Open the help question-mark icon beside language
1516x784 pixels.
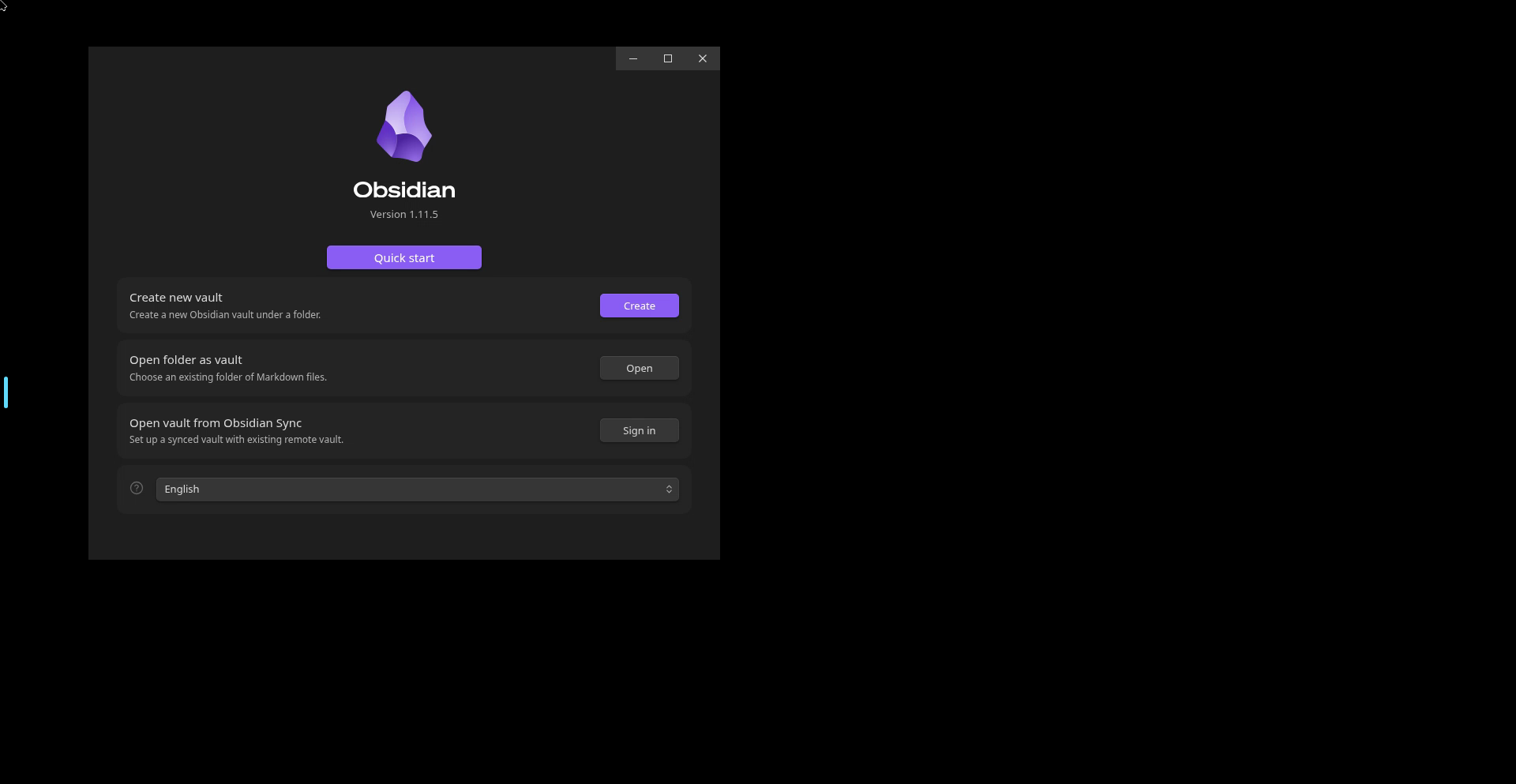tap(137, 488)
